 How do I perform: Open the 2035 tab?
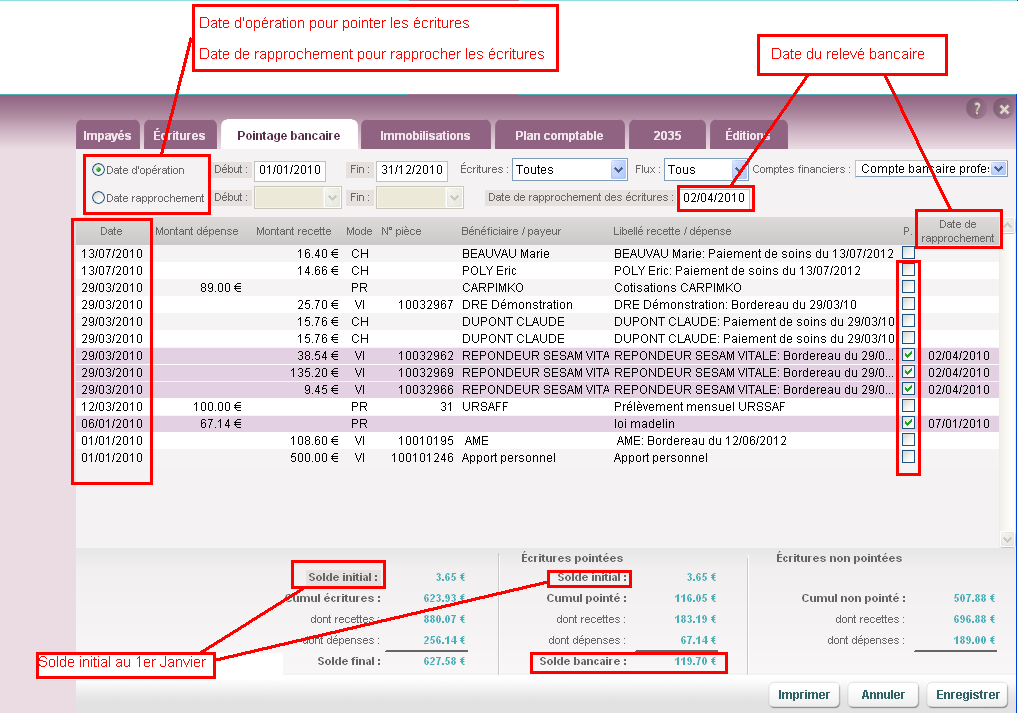coord(667,136)
